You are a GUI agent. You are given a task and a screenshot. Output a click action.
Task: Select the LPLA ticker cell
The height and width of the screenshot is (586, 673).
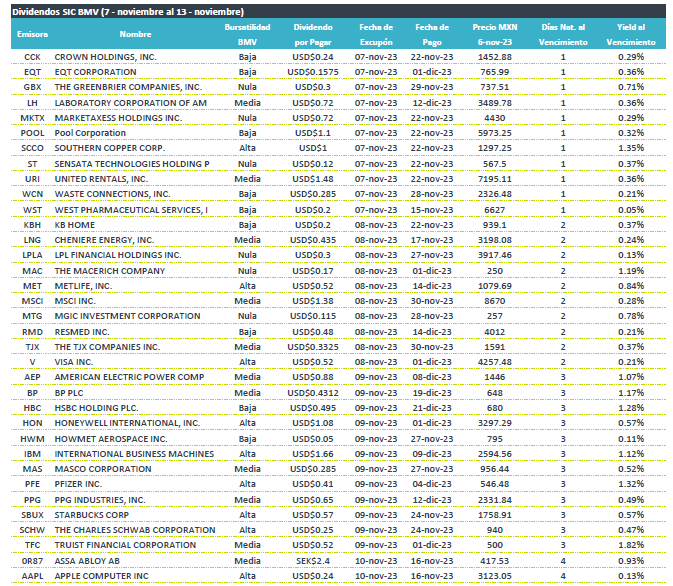click(32, 255)
